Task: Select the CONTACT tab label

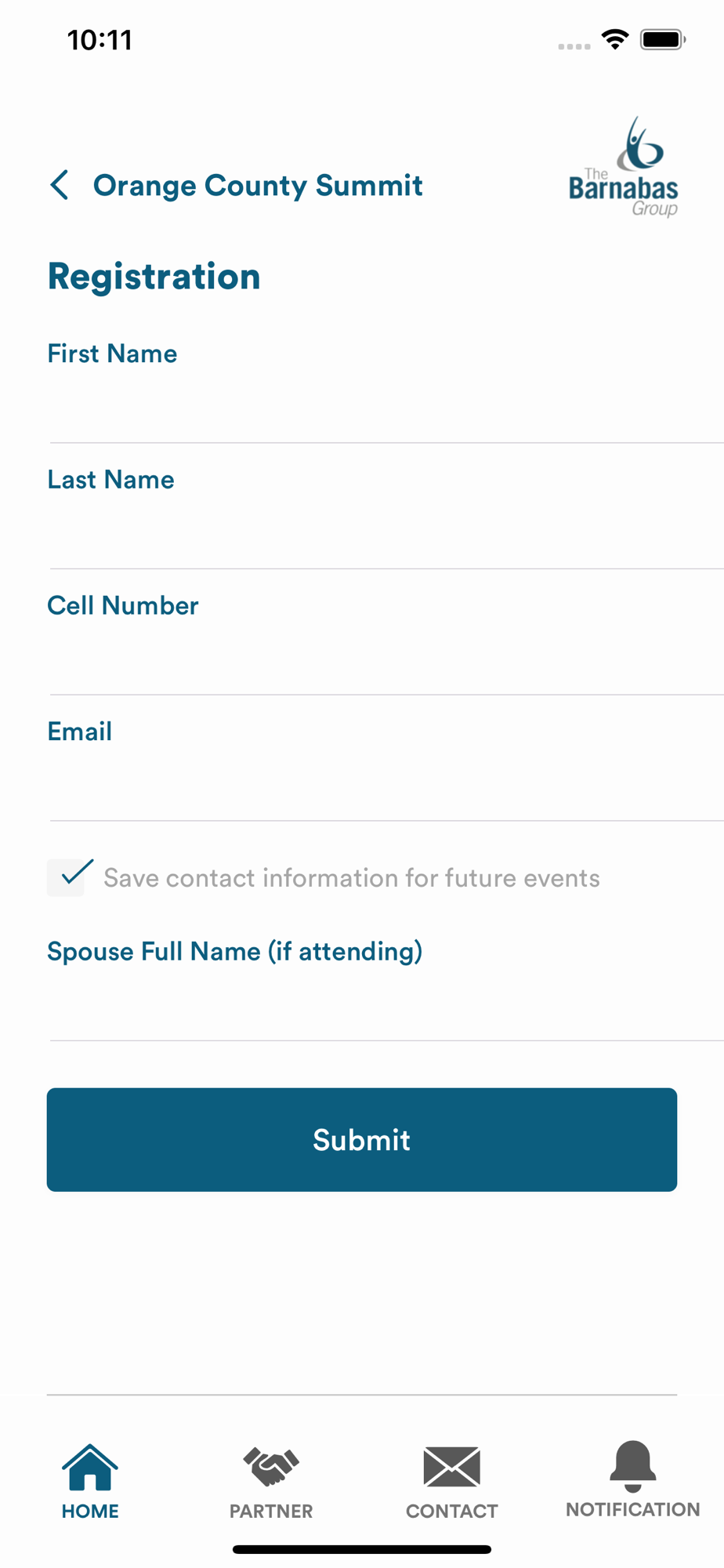Action: coord(452,1511)
